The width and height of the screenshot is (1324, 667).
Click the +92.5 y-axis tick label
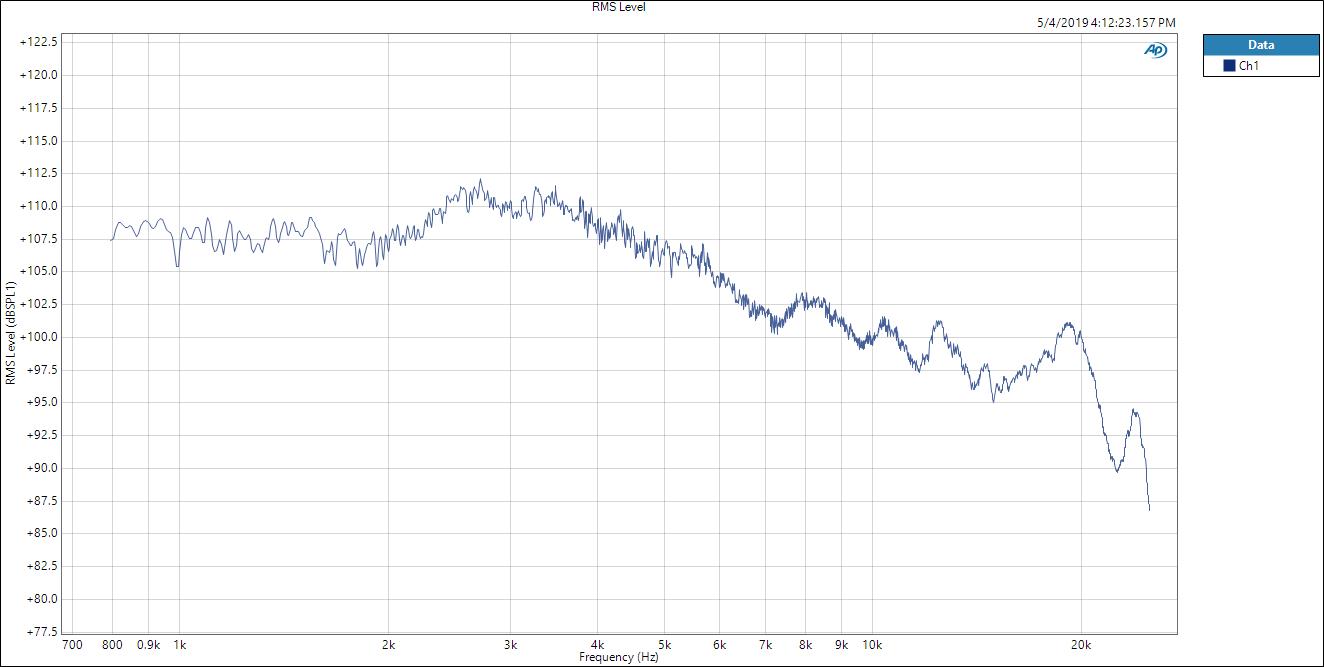tap(42, 435)
